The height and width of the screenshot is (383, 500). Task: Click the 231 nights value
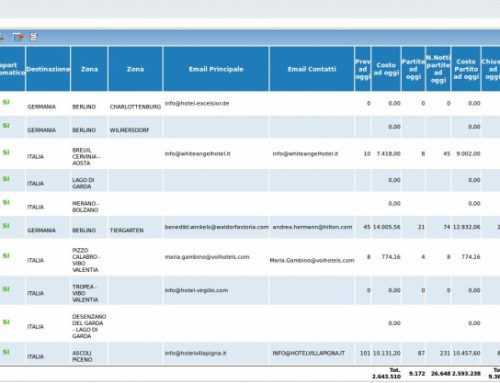[x=445, y=353]
